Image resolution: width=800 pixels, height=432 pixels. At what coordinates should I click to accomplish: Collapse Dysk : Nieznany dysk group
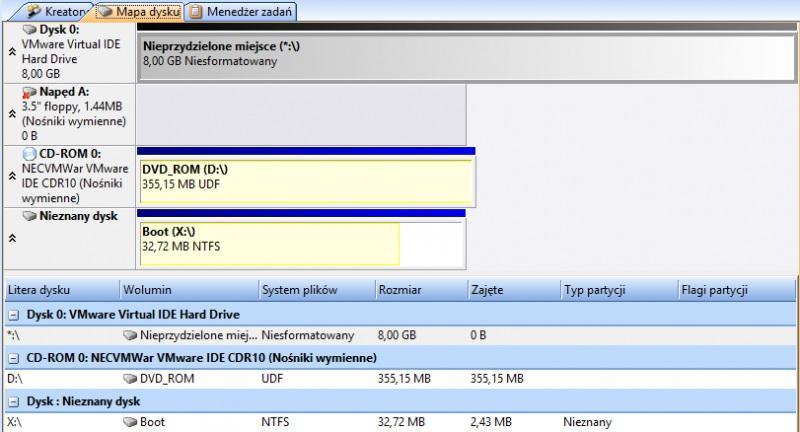14,402
